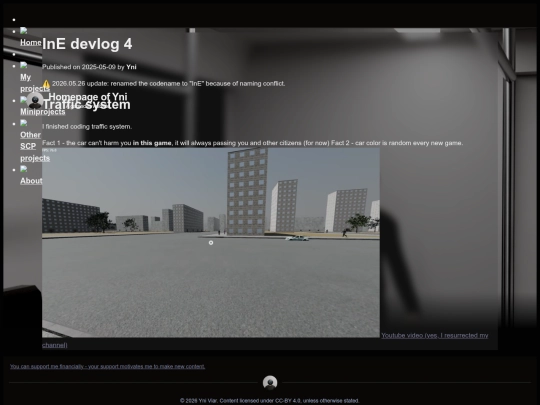540x405 pixels.
Task: Click the footer avatar image
Action: (x=270, y=383)
